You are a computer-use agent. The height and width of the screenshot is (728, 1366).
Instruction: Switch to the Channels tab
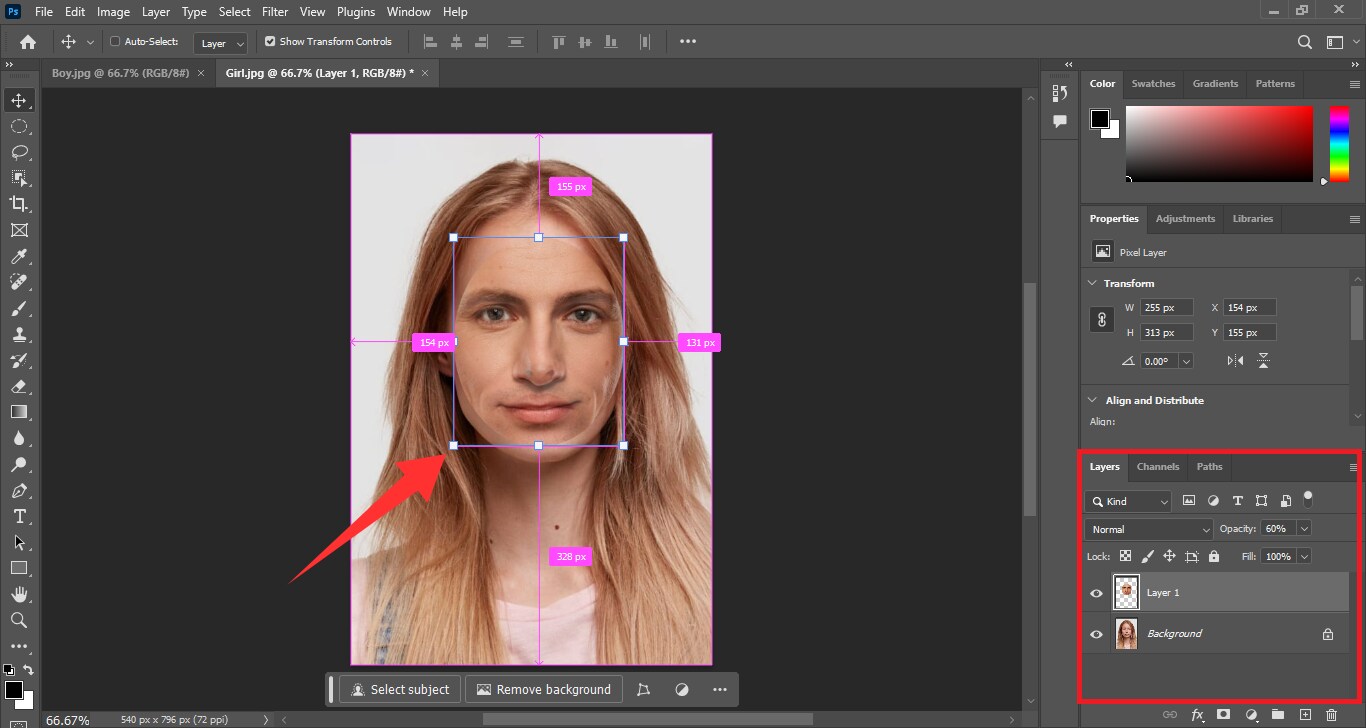click(x=1158, y=467)
